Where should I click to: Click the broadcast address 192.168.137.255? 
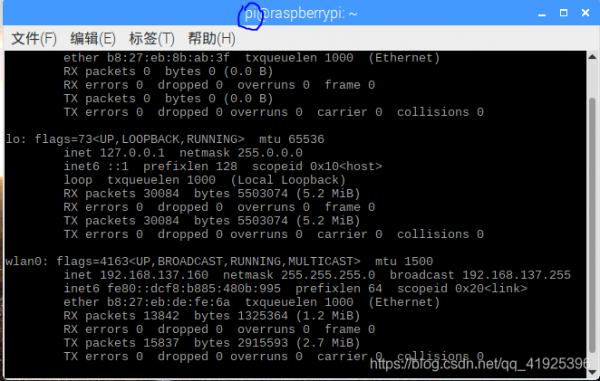(516, 275)
